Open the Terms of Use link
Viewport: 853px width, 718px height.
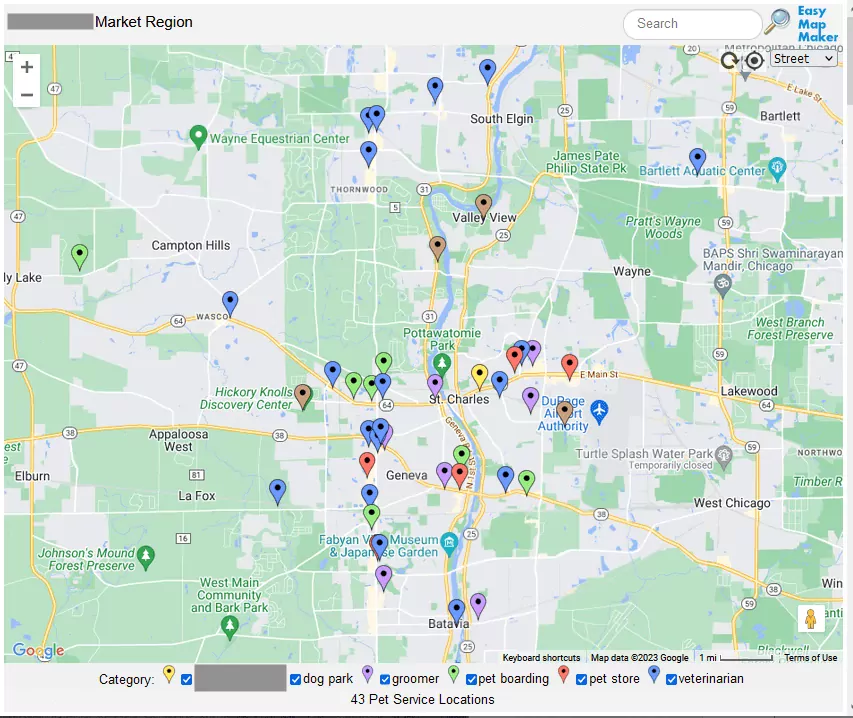click(810, 658)
